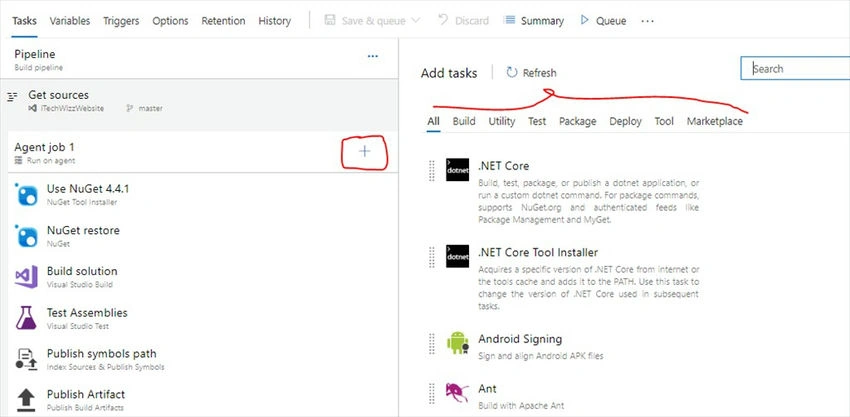The height and width of the screenshot is (417, 850).
Task: Filter tasks by Utility category
Action: click(x=502, y=121)
